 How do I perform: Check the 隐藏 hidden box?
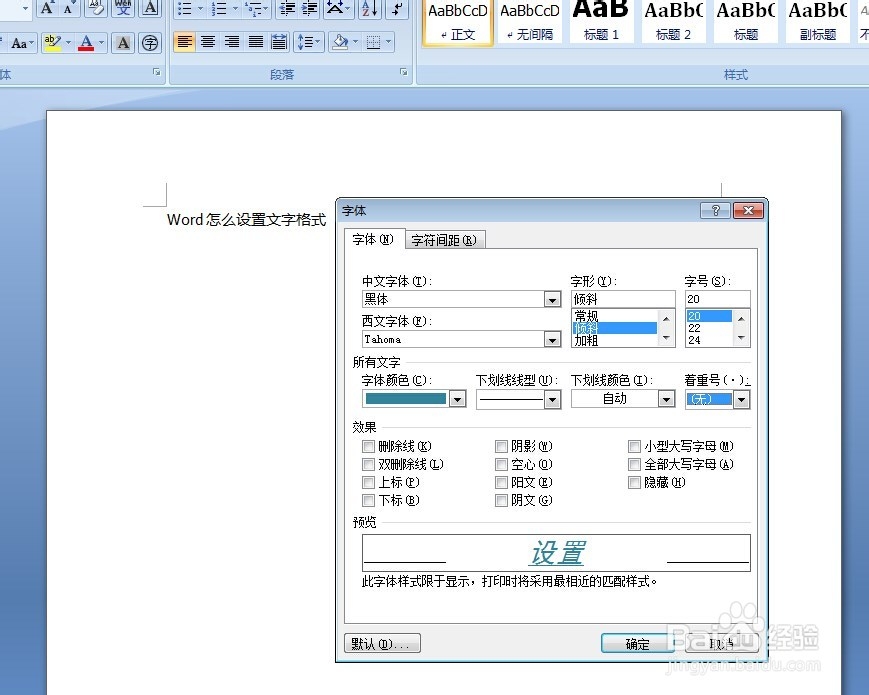(634, 482)
